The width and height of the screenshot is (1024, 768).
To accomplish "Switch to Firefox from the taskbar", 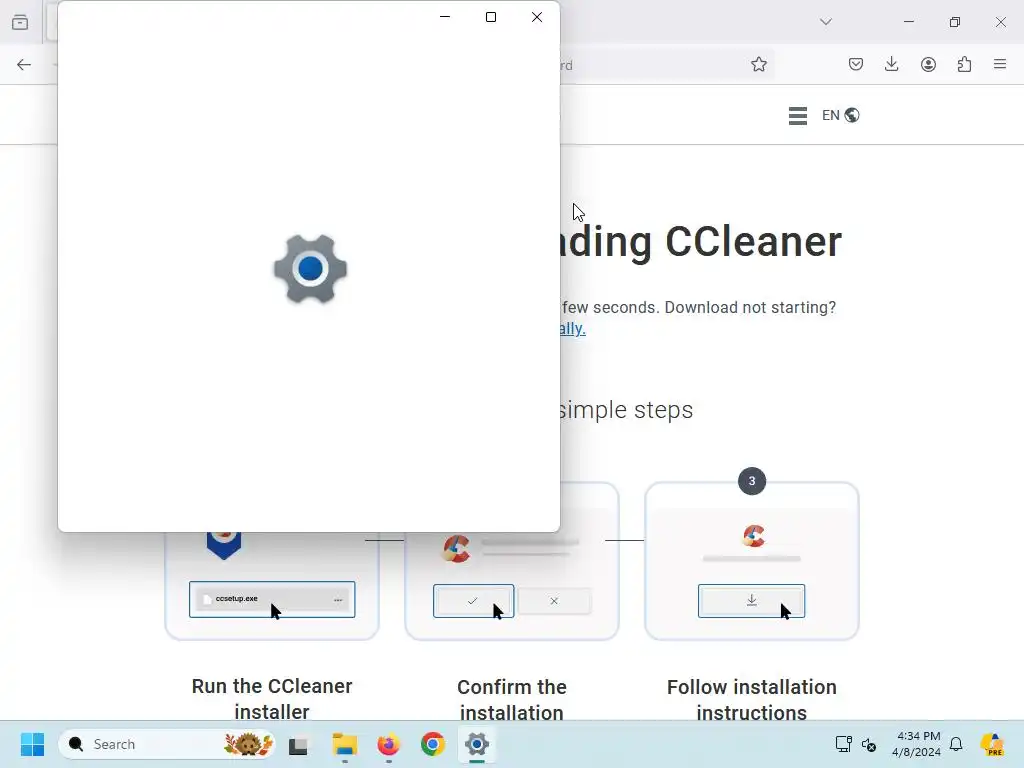I will 389,744.
